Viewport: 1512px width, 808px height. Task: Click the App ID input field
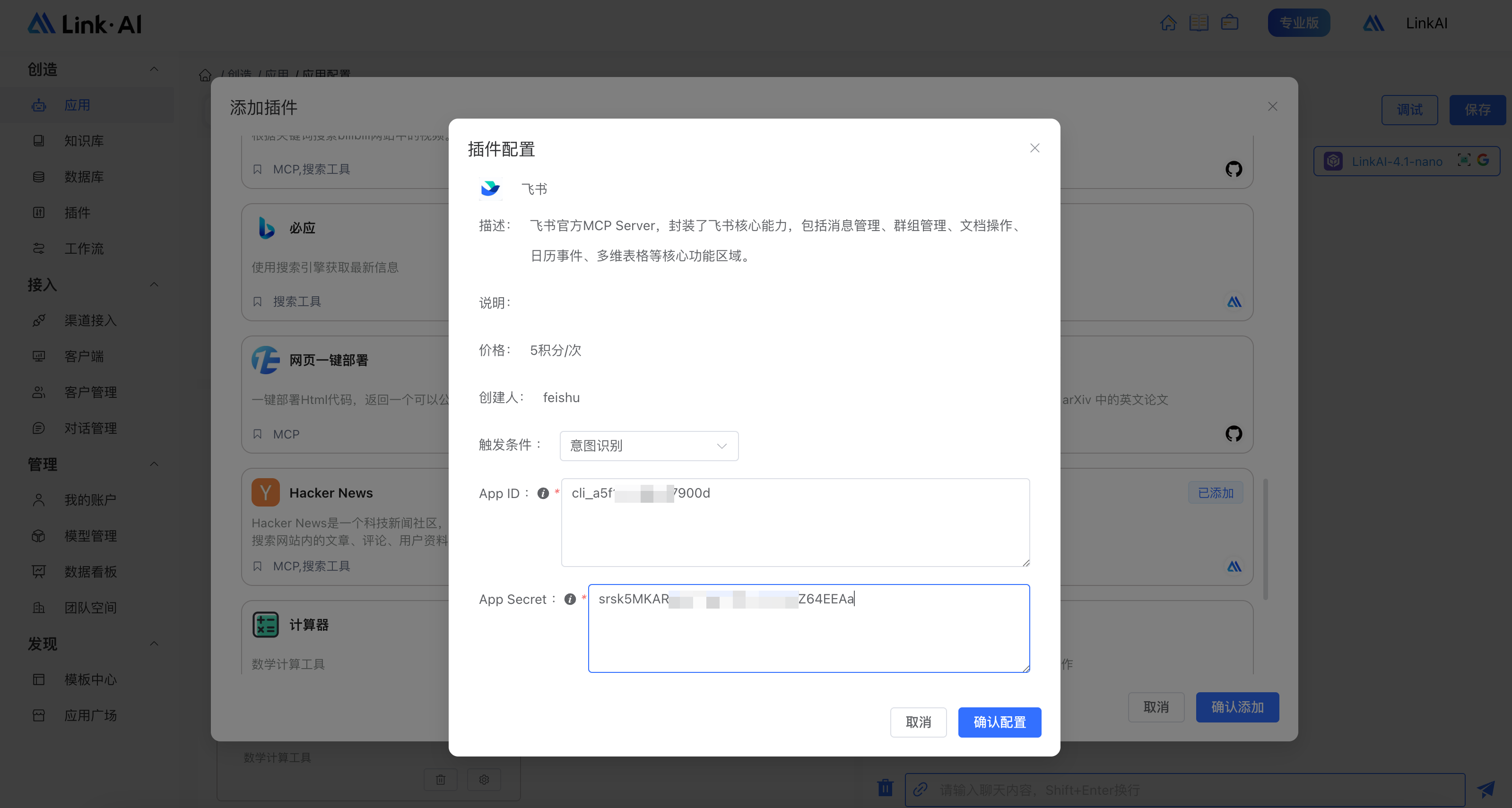click(795, 522)
